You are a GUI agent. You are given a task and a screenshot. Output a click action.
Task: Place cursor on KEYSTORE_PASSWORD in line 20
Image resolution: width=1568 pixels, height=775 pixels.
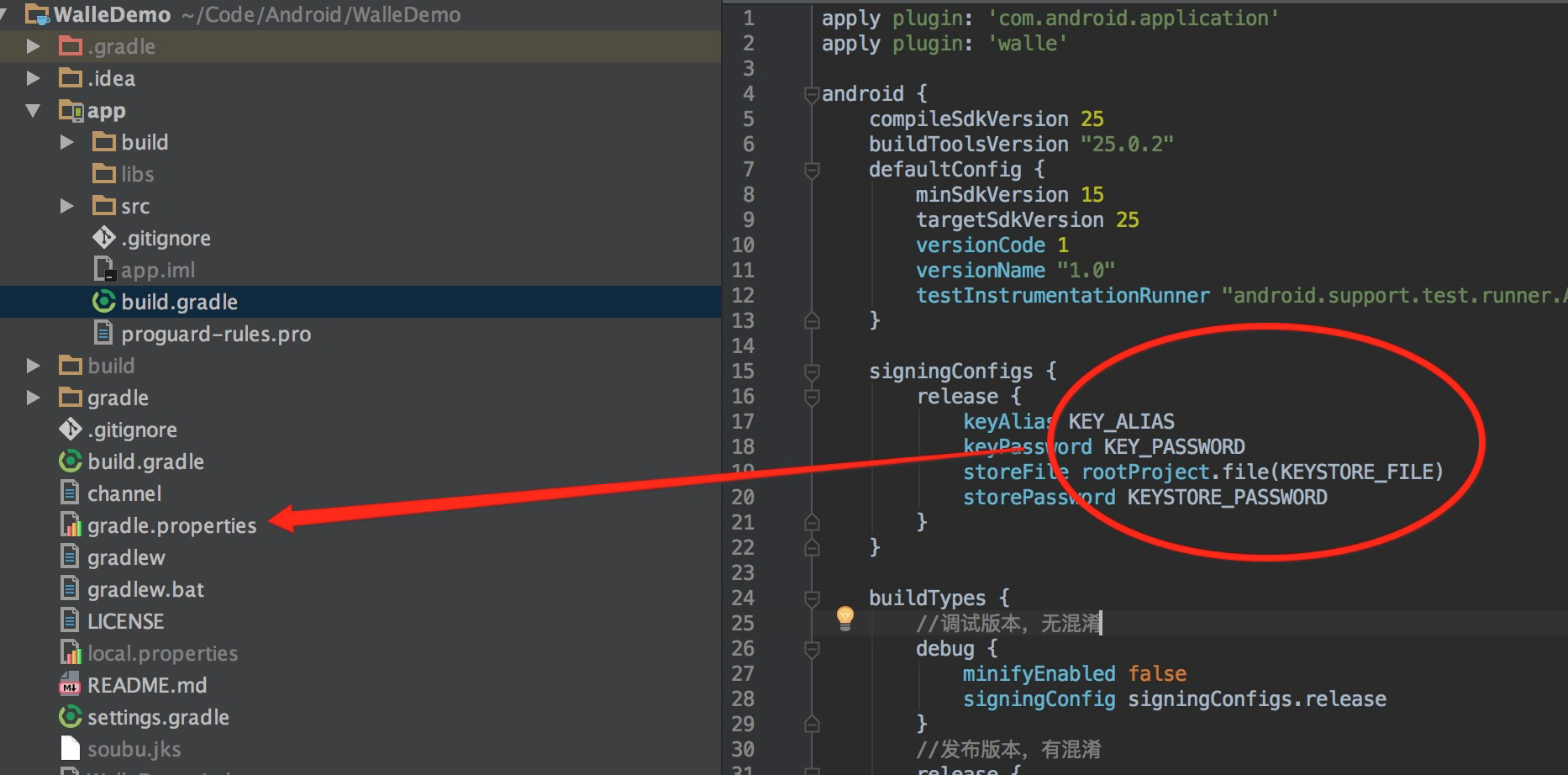click(x=1227, y=497)
